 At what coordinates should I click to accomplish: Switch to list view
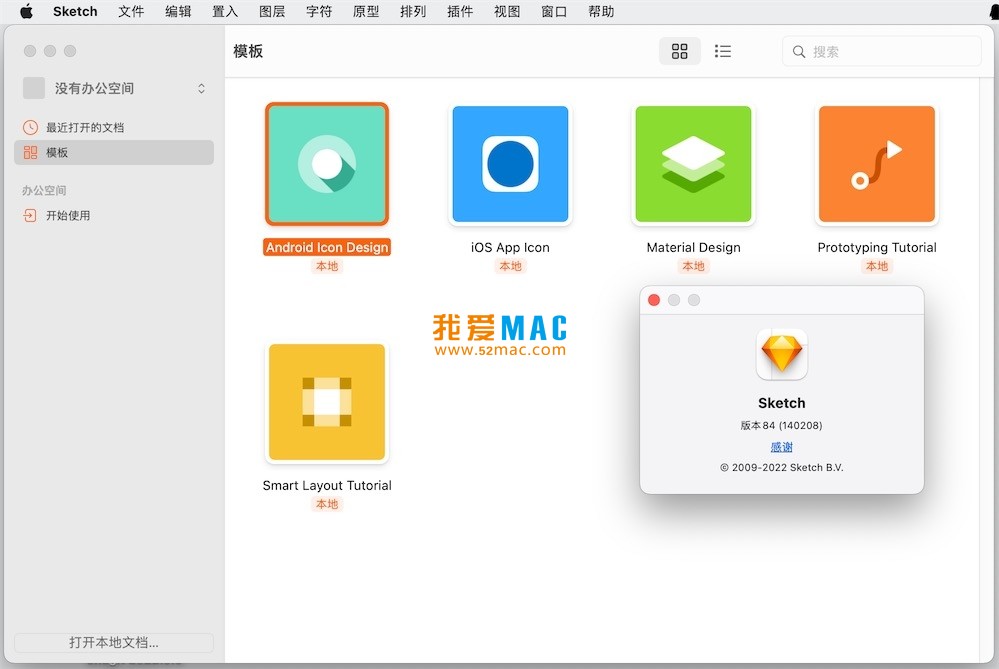[x=723, y=50]
